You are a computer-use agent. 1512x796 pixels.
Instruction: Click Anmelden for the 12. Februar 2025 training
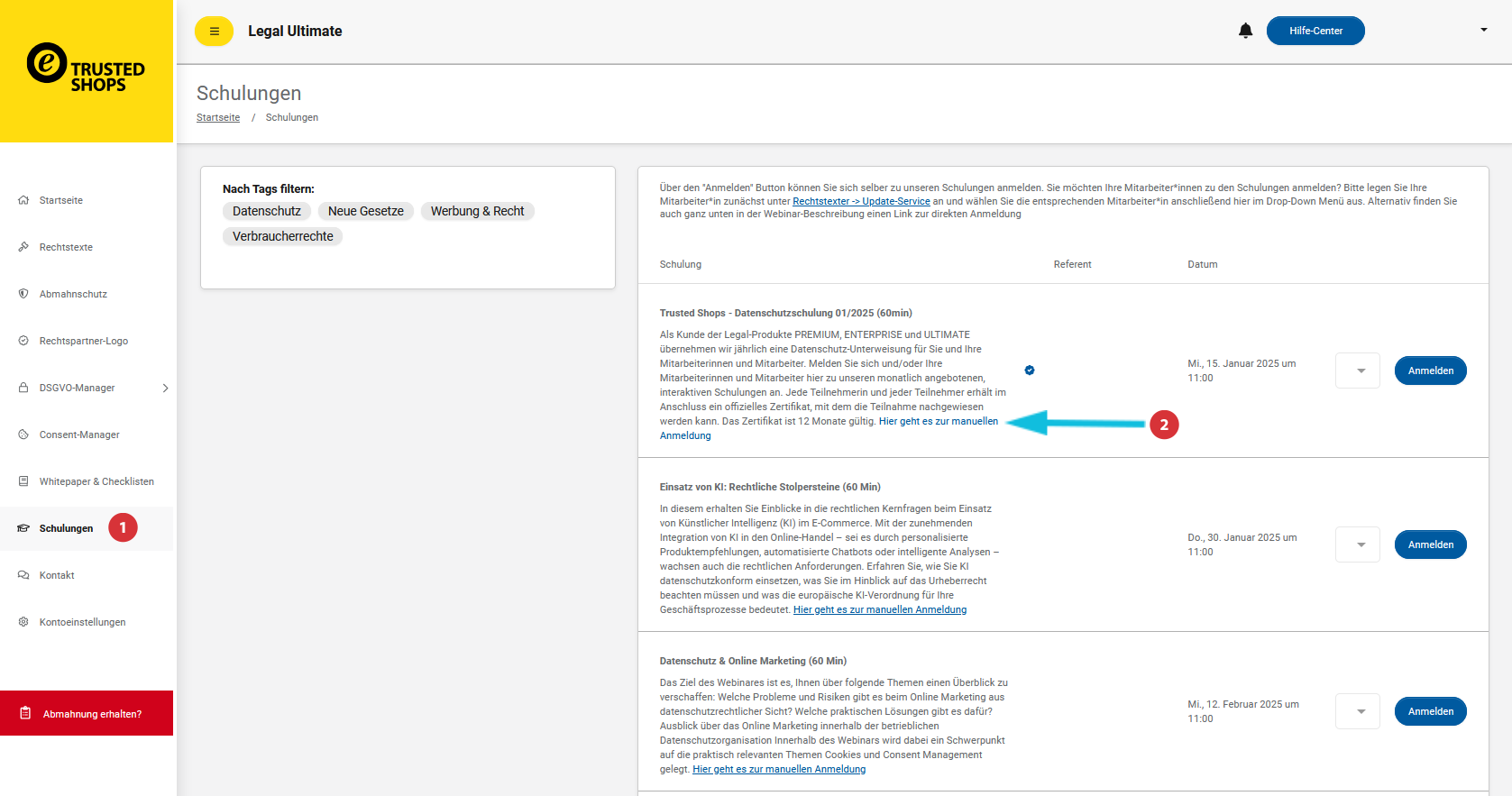point(1430,711)
